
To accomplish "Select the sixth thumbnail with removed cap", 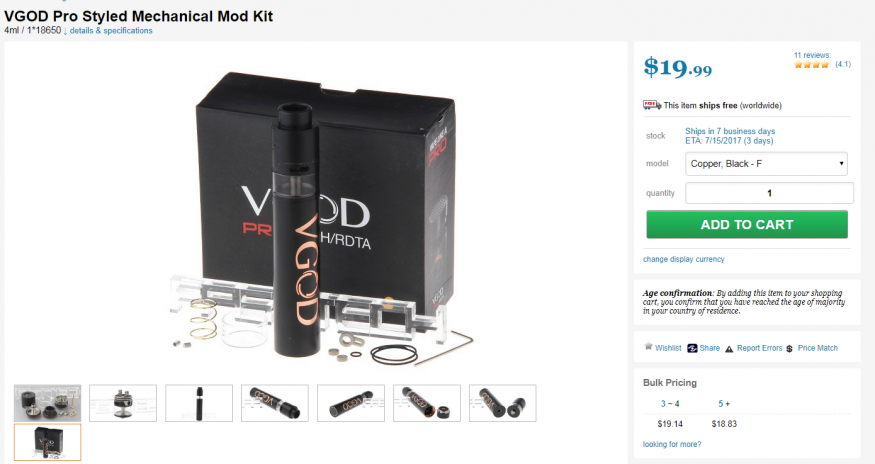I will (426, 403).
